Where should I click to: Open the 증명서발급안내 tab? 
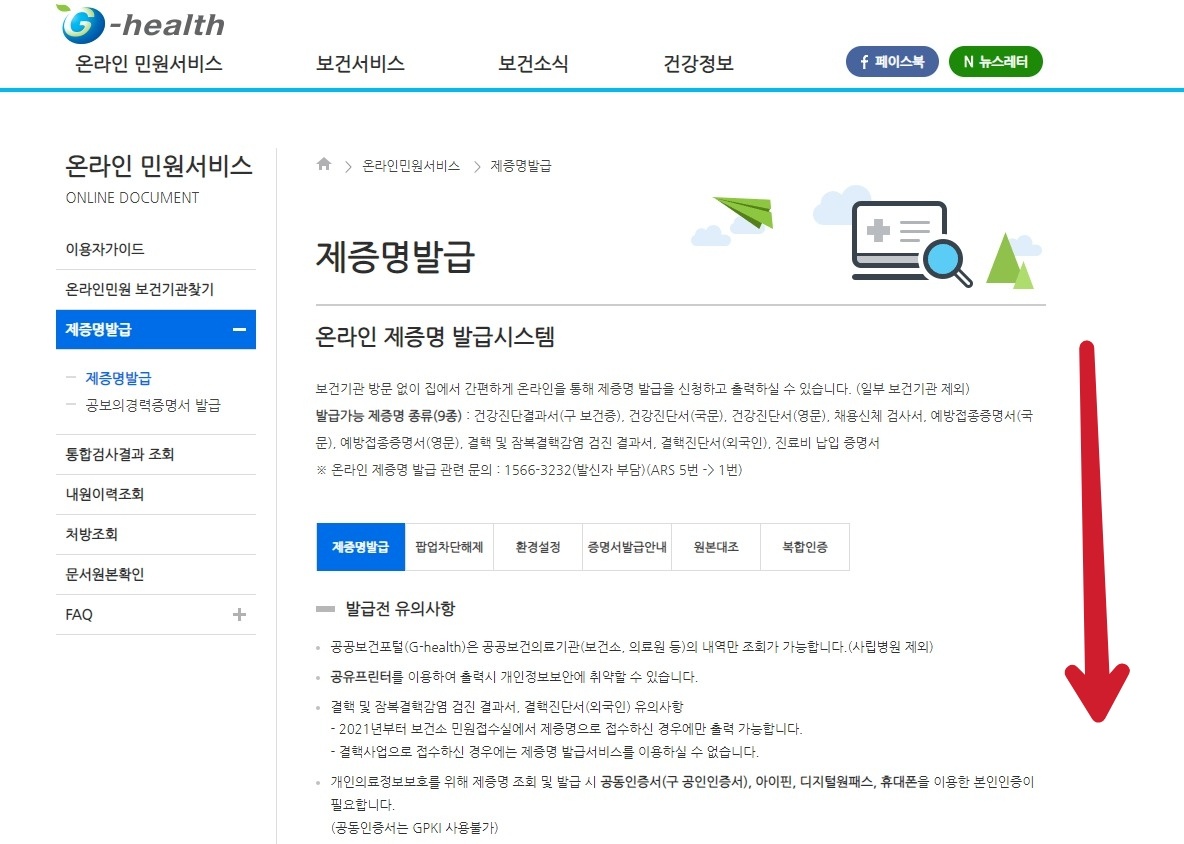(626, 547)
